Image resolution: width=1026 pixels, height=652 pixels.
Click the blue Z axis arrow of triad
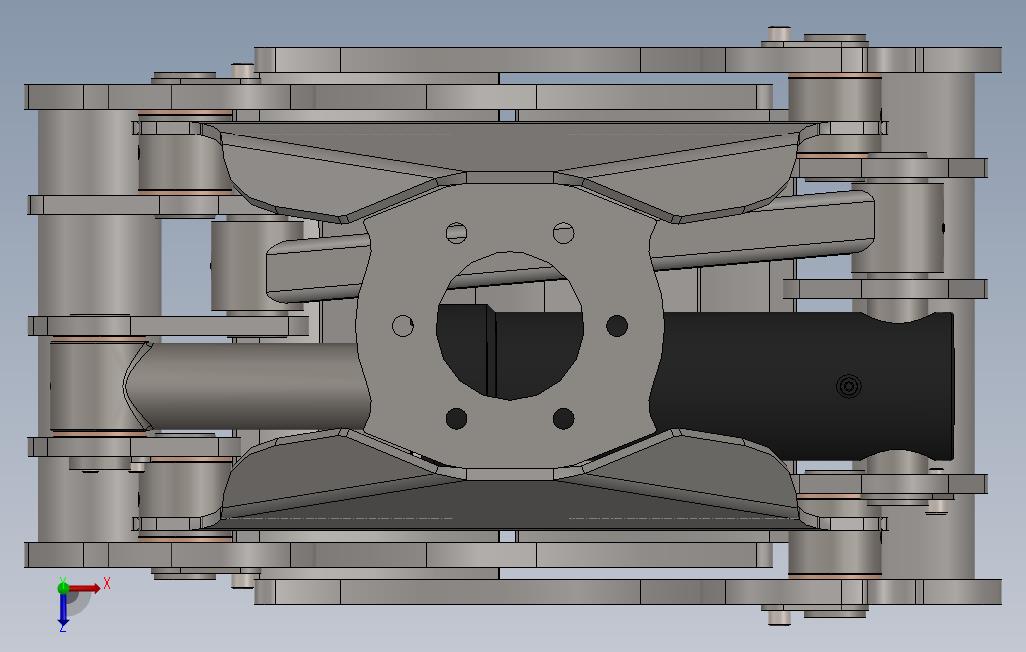point(63,609)
